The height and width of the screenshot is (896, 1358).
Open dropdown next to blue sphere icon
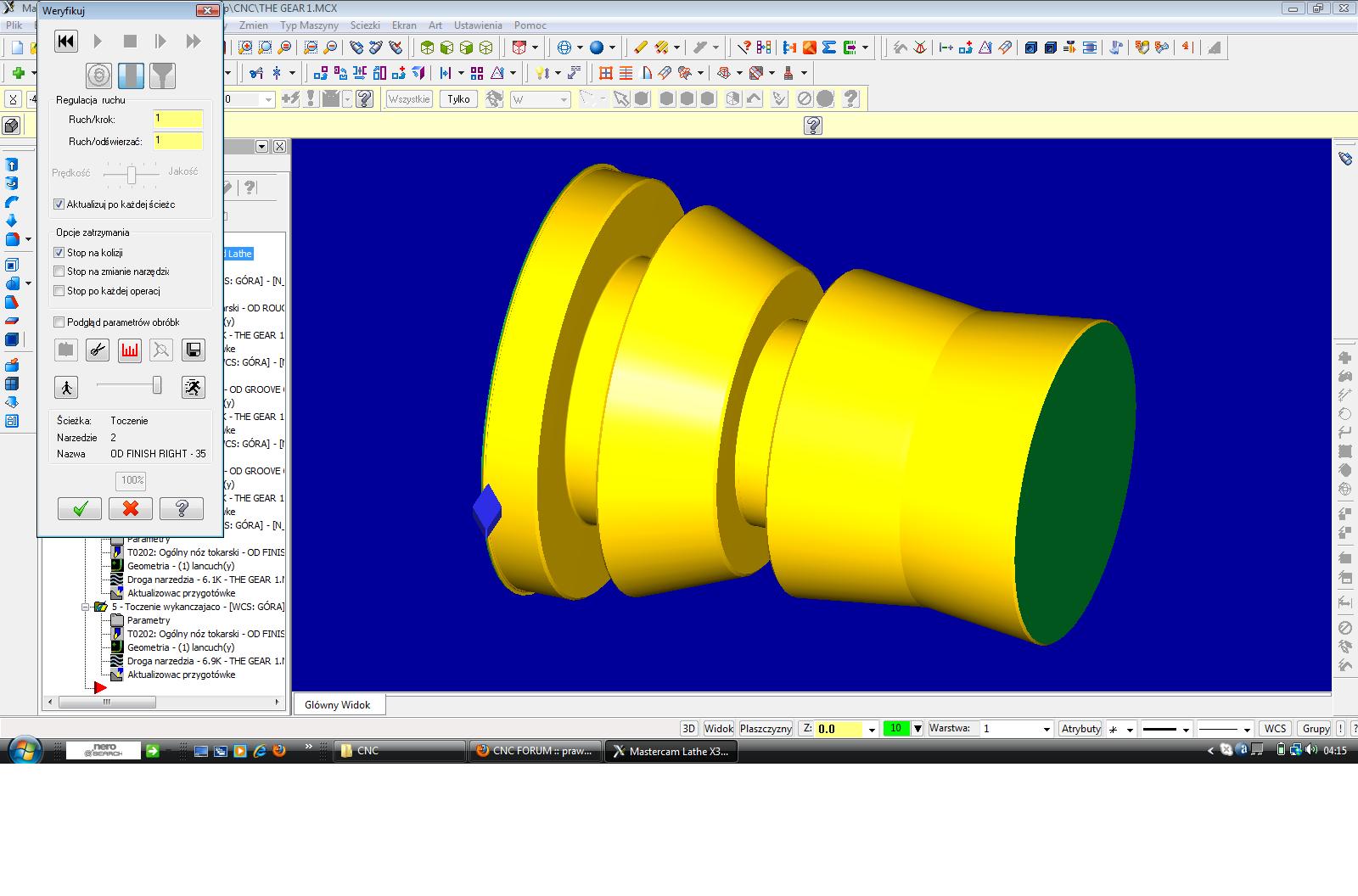[x=612, y=48]
